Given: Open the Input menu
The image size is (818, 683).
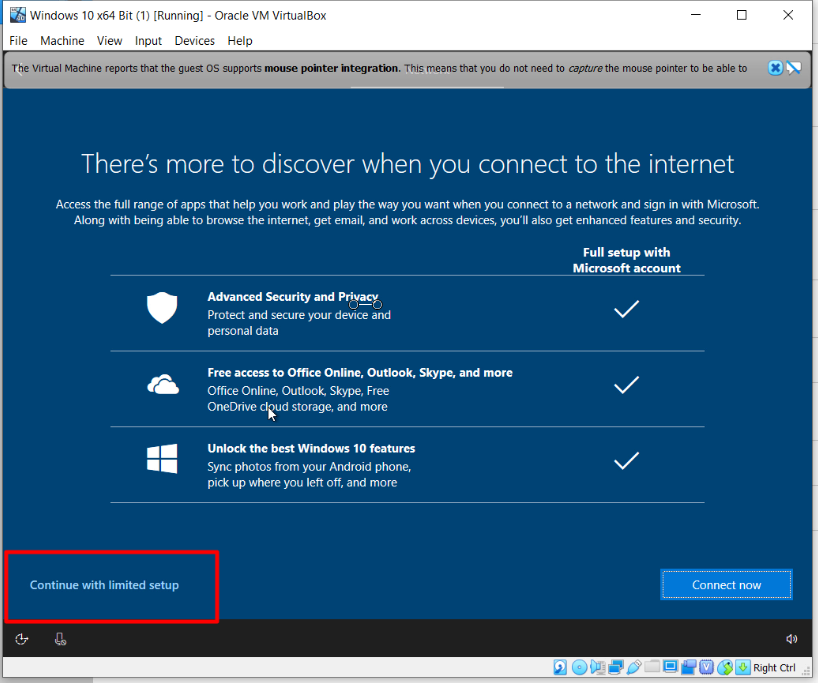Looking at the screenshot, I should click(x=148, y=41).
